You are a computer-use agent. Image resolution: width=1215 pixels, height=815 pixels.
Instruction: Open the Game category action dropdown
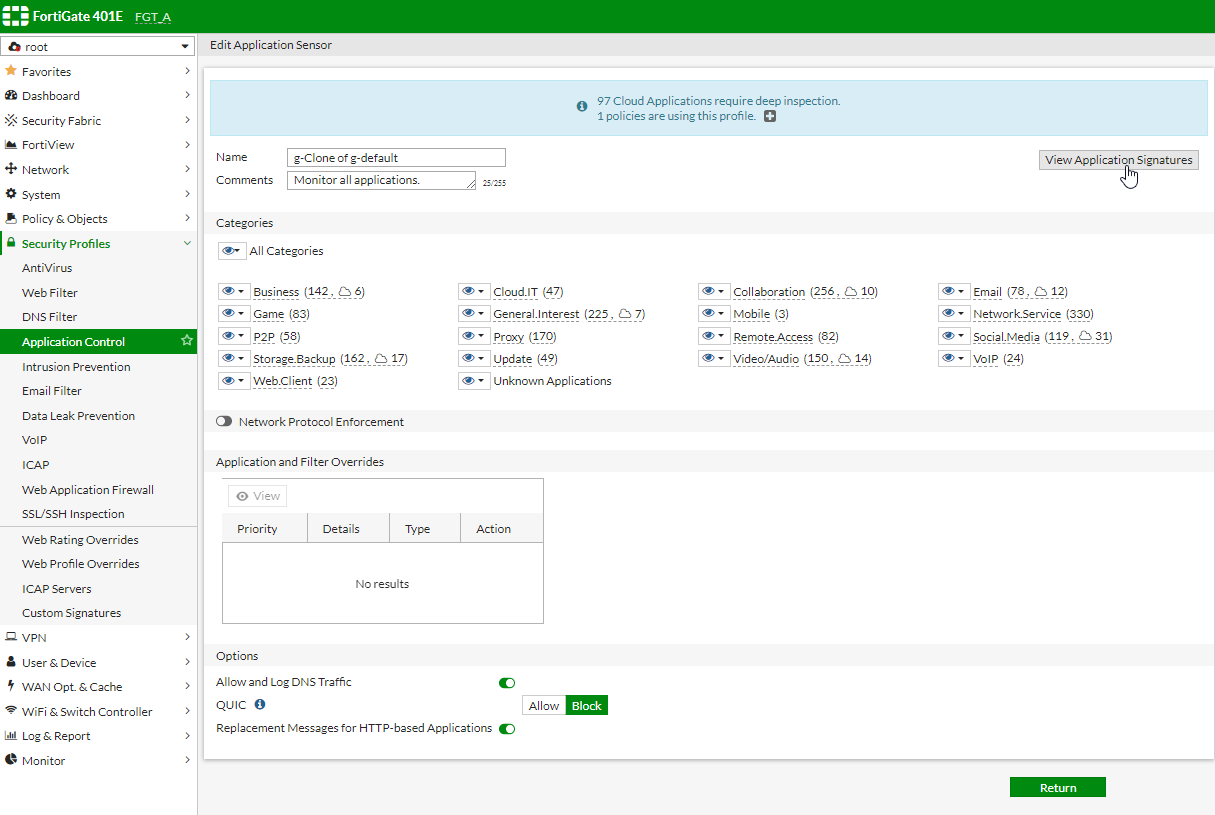(234, 314)
